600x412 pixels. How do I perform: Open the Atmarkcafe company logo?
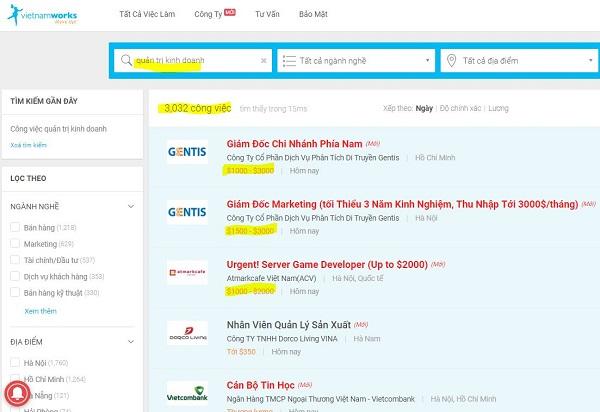tap(187, 272)
